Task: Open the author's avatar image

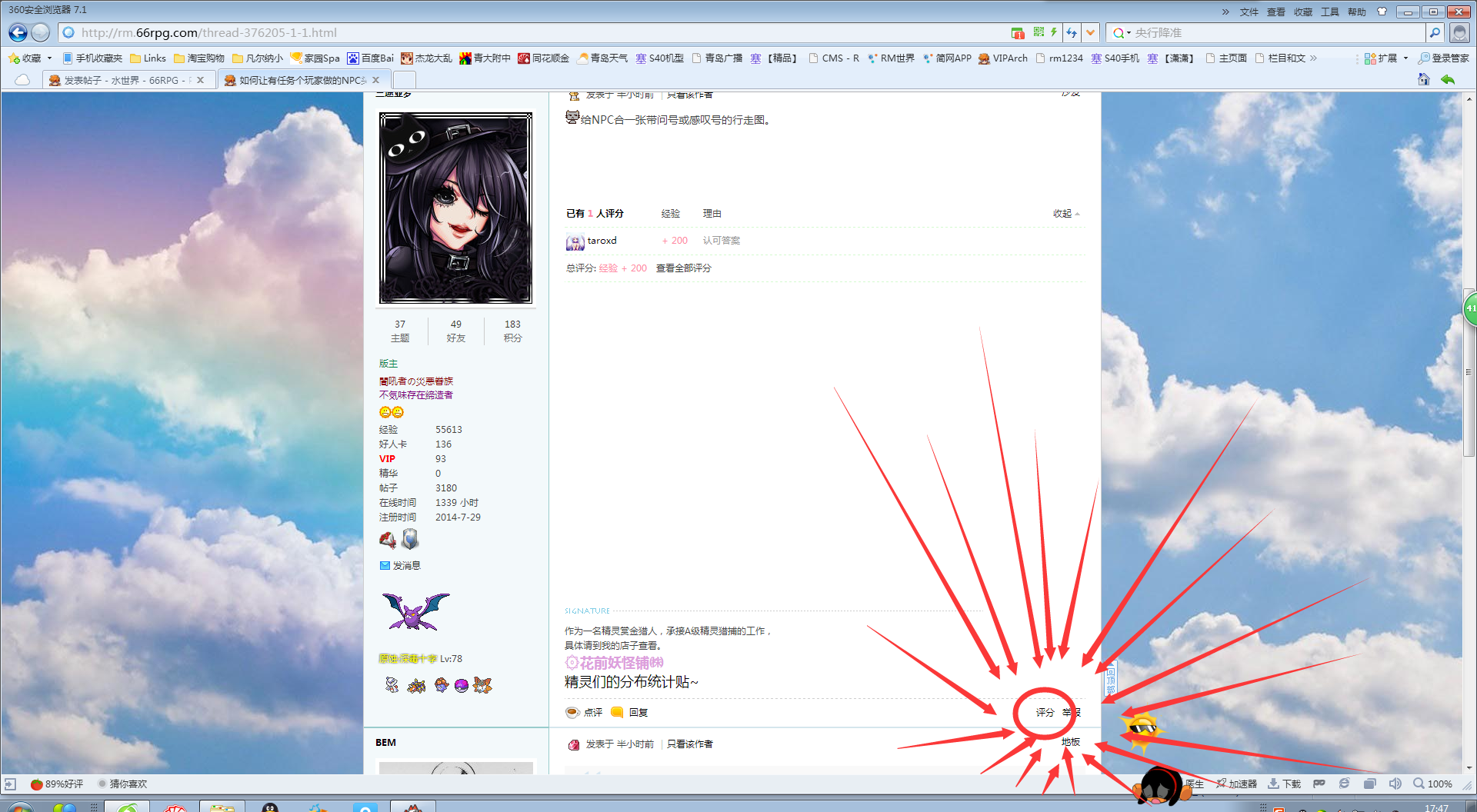Action: pyautogui.click(x=455, y=208)
